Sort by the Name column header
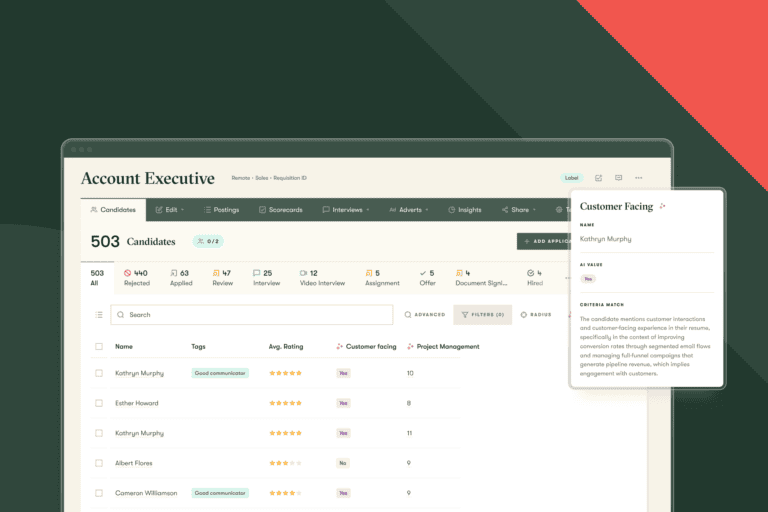 (124, 346)
